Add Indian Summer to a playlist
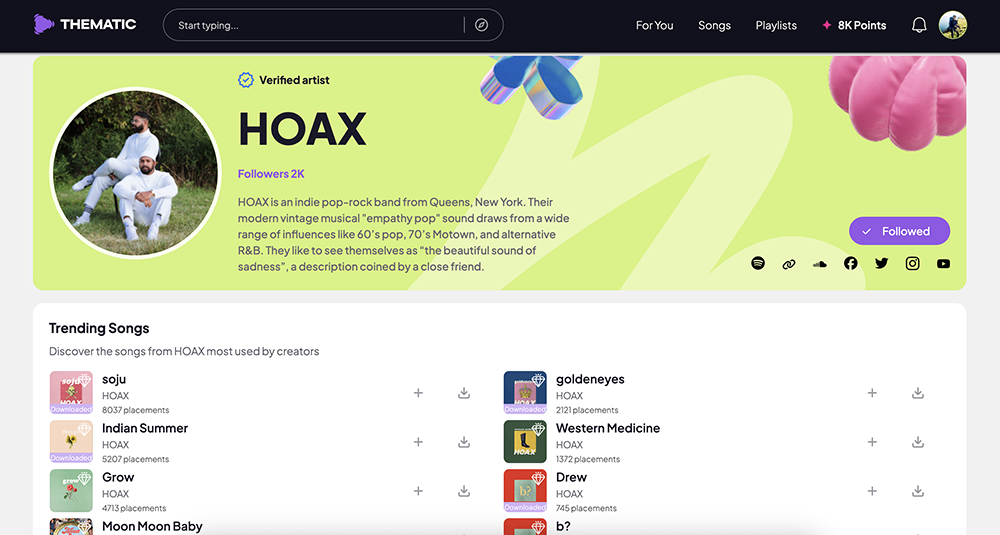Screen dimensions: 1000x535 418,442
